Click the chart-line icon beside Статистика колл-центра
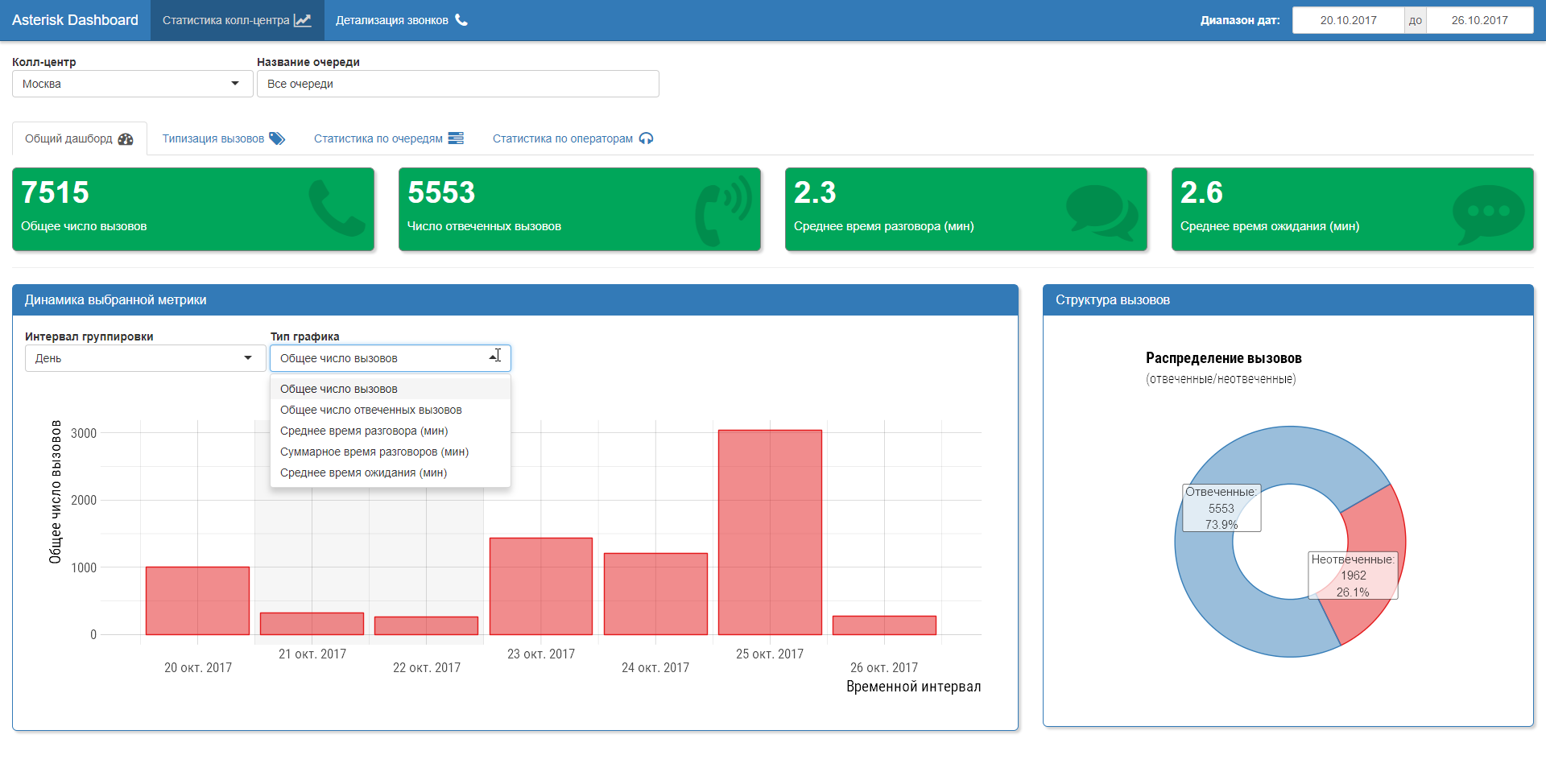Screen dimensions: 1546x784 coord(303,20)
